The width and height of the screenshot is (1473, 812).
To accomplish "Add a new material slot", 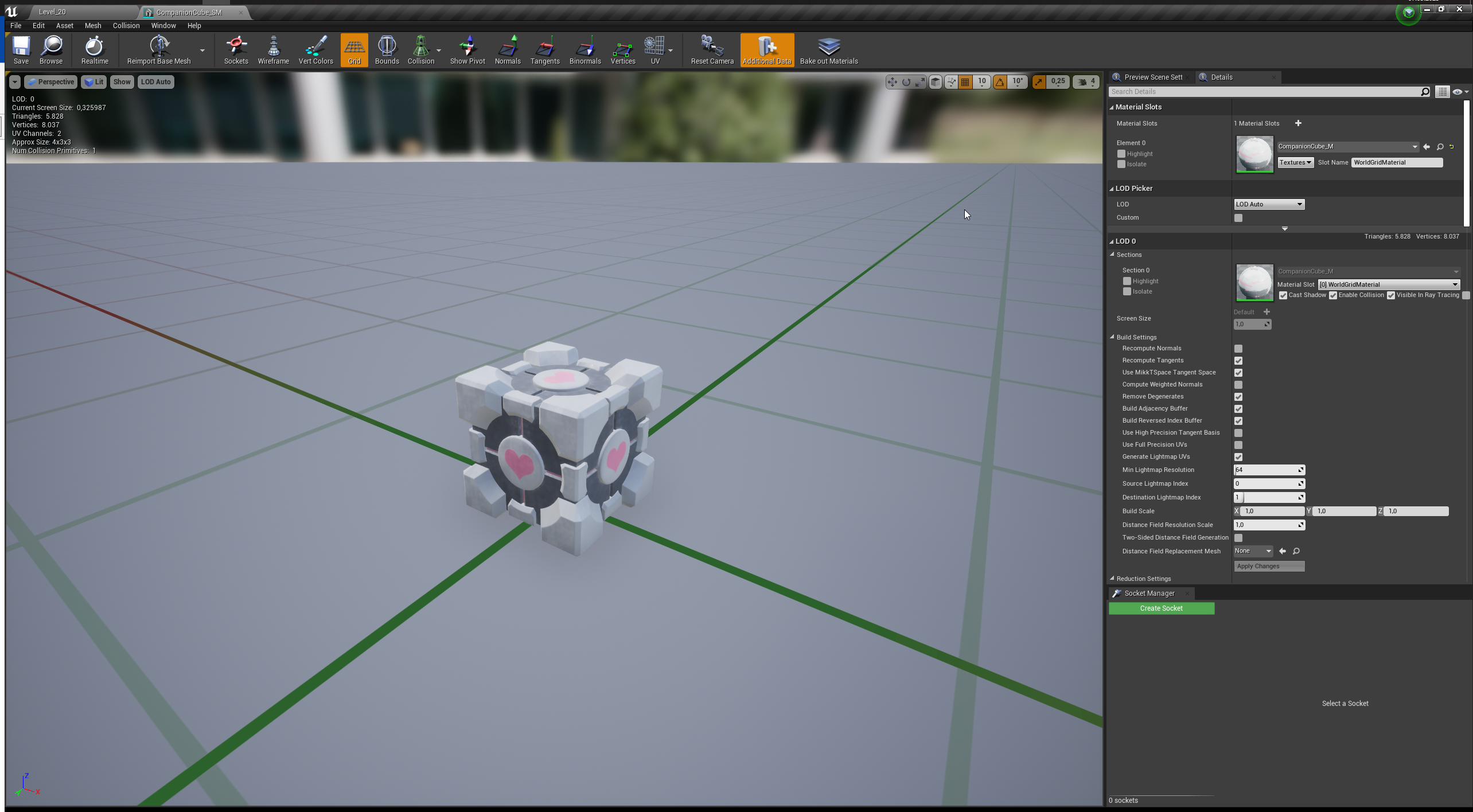I will (x=1298, y=123).
